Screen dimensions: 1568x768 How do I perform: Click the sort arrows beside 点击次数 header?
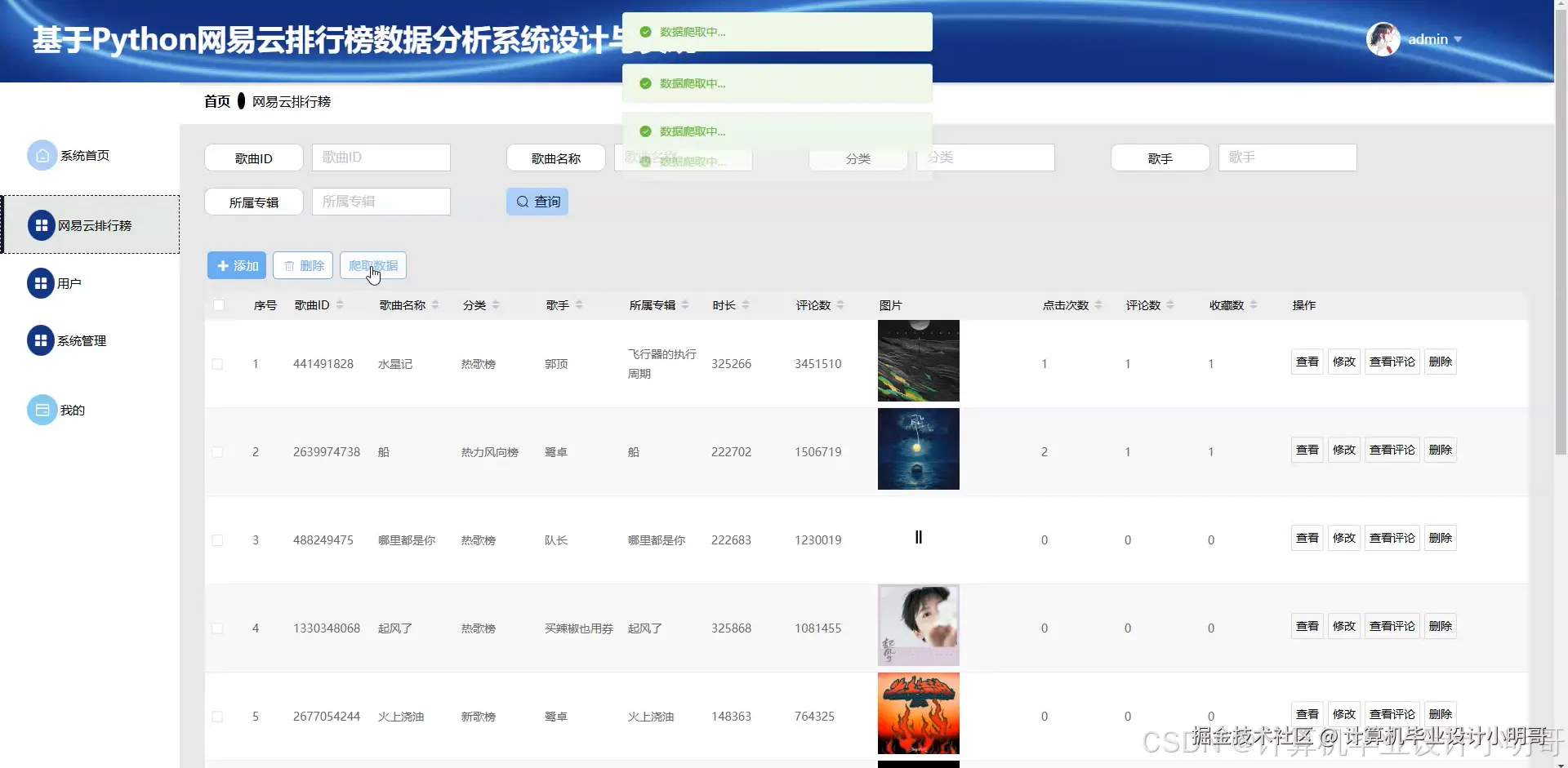(1098, 305)
